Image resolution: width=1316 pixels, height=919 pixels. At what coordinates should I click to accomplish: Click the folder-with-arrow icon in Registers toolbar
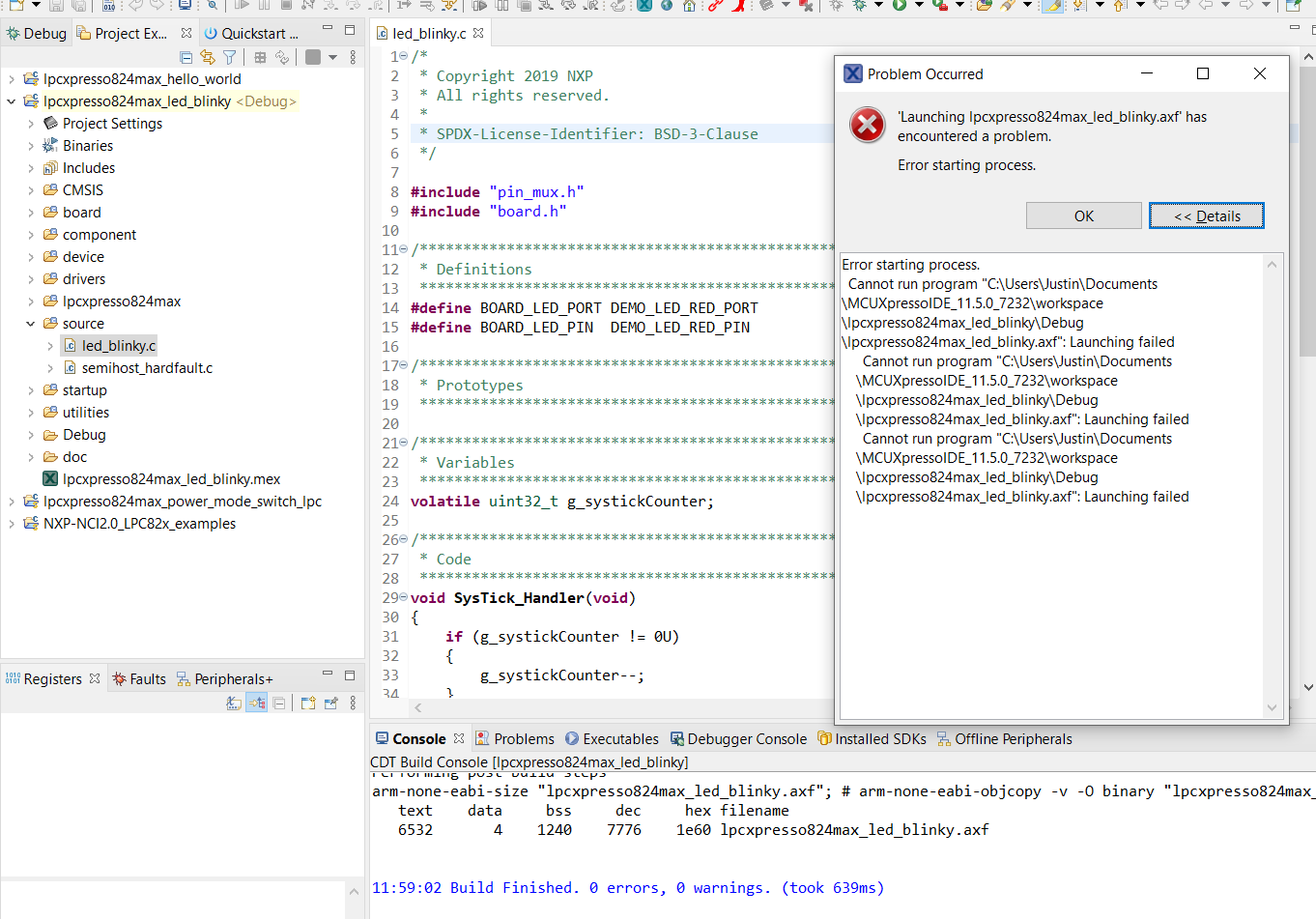[308, 704]
